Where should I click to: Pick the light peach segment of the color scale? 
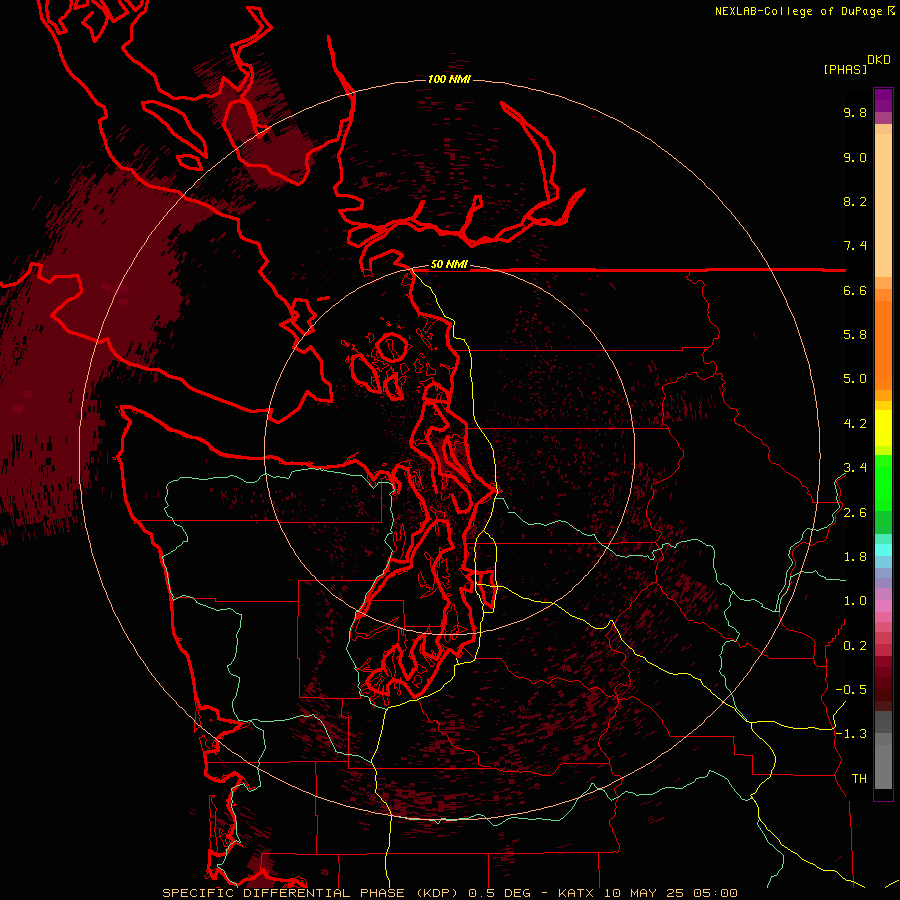[883, 205]
